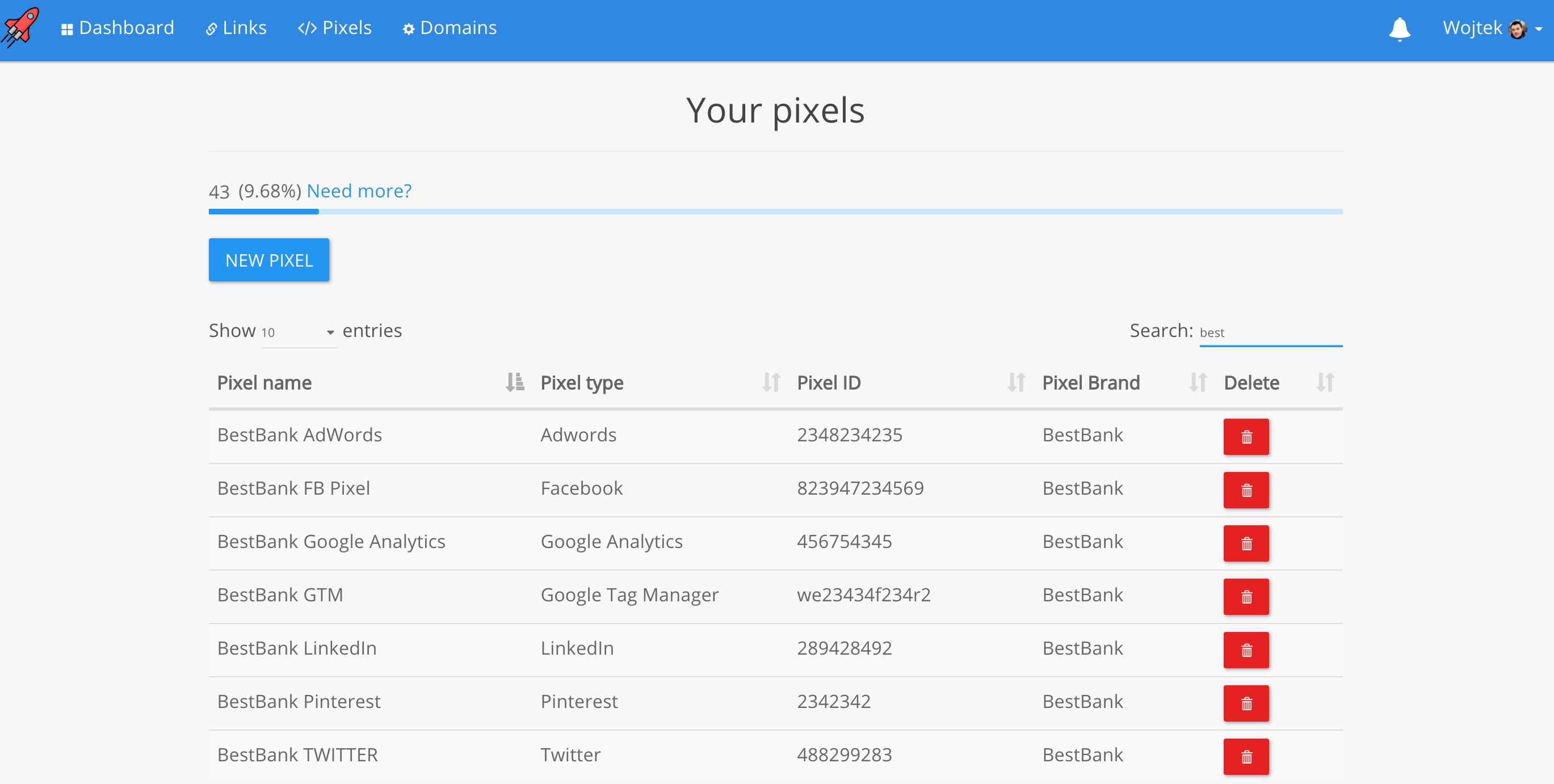The height and width of the screenshot is (784, 1554).
Task: Delete the BestBank FB Pixel entry
Action: point(1246,490)
